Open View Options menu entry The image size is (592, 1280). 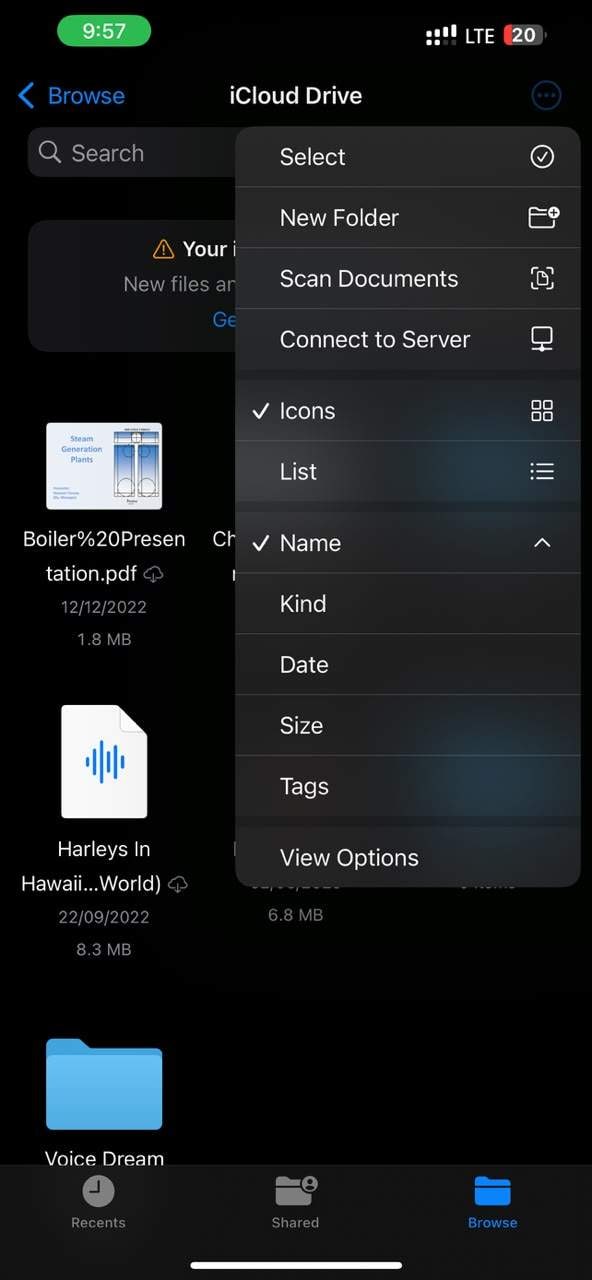coord(408,858)
